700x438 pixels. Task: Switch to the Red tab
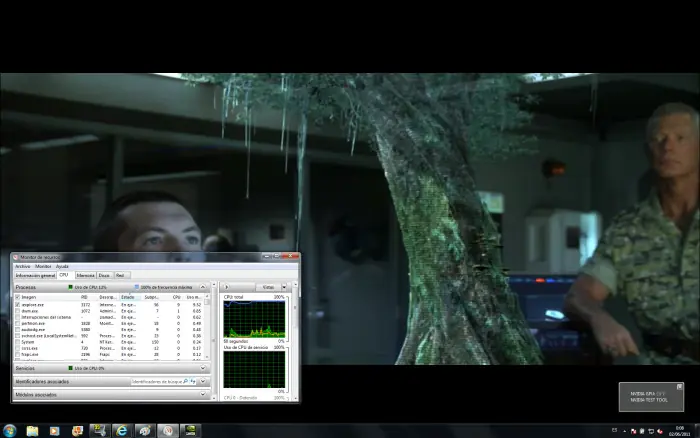(x=121, y=275)
